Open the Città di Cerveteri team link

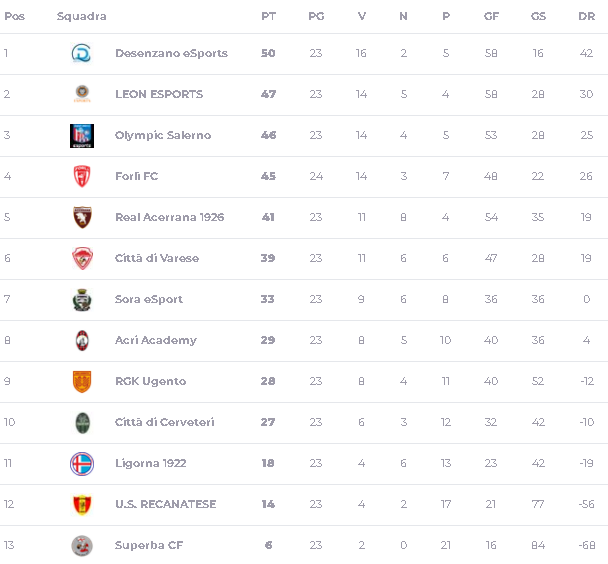coord(164,422)
